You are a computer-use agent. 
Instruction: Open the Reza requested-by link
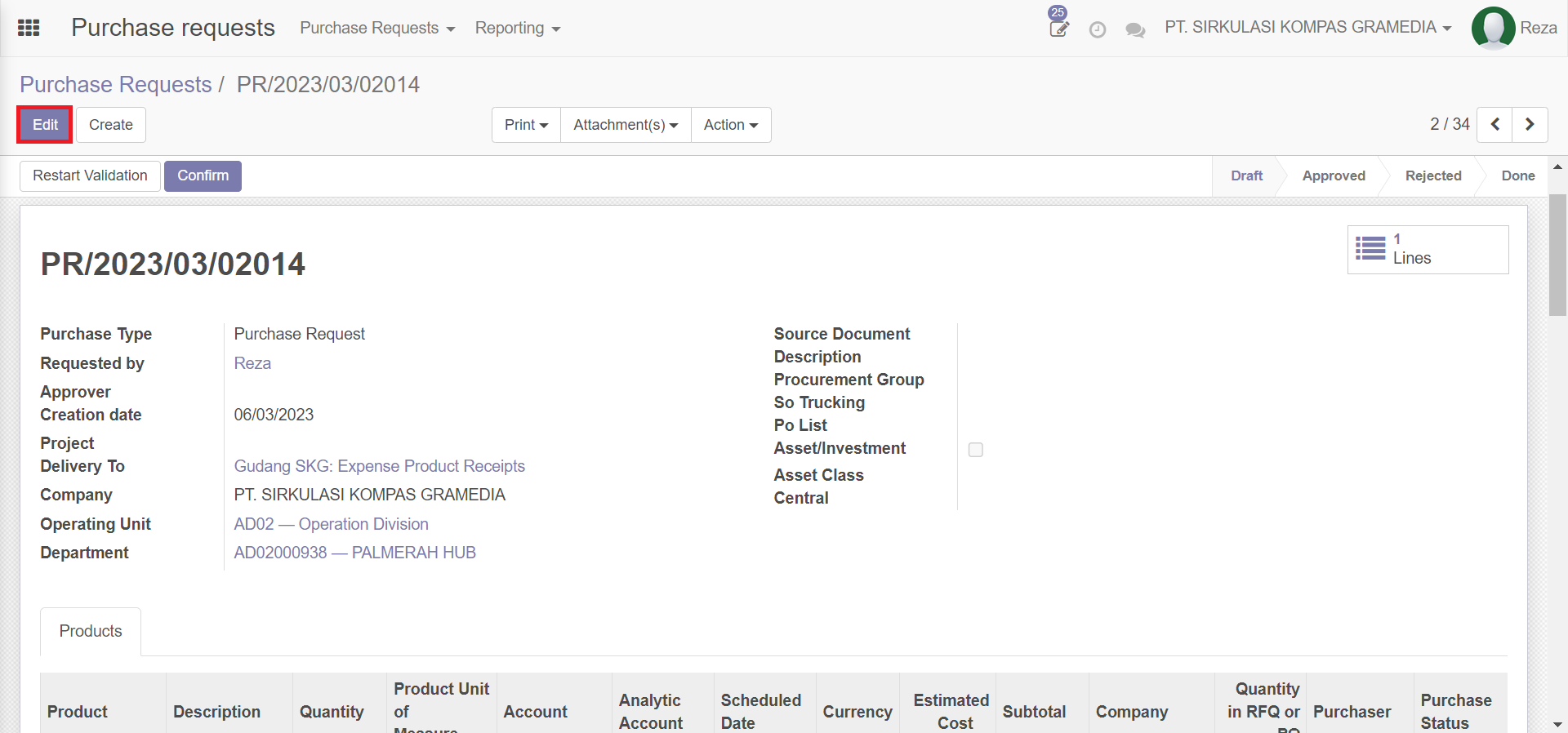pos(252,363)
